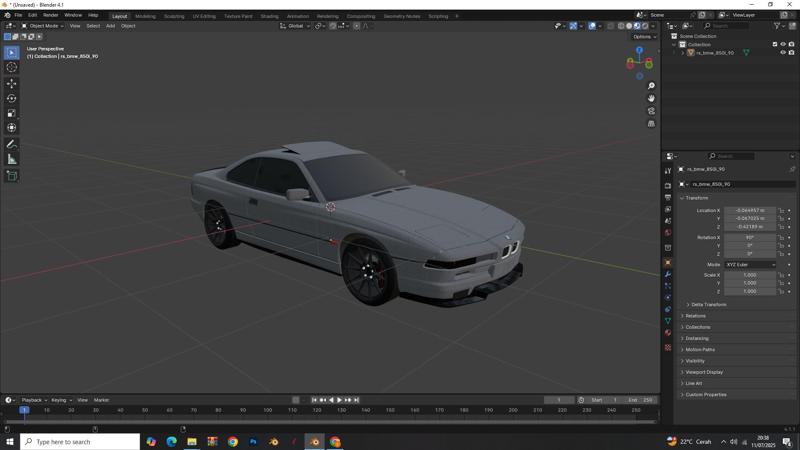Open the Material properties tab icon
800x450 pixels.
pyautogui.click(x=668, y=333)
